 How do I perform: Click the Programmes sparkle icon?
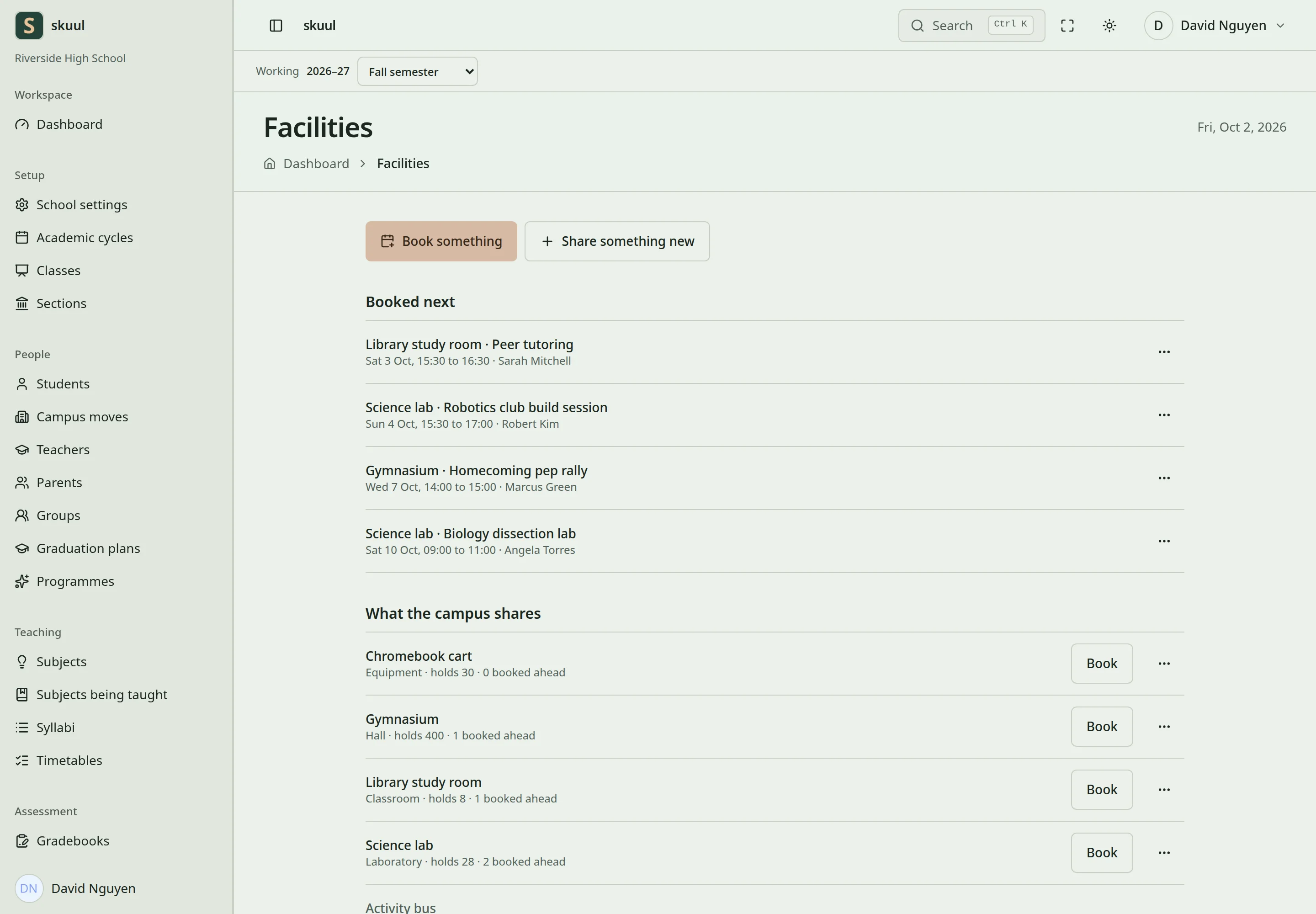pyautogui.click(x=22, y=581)
